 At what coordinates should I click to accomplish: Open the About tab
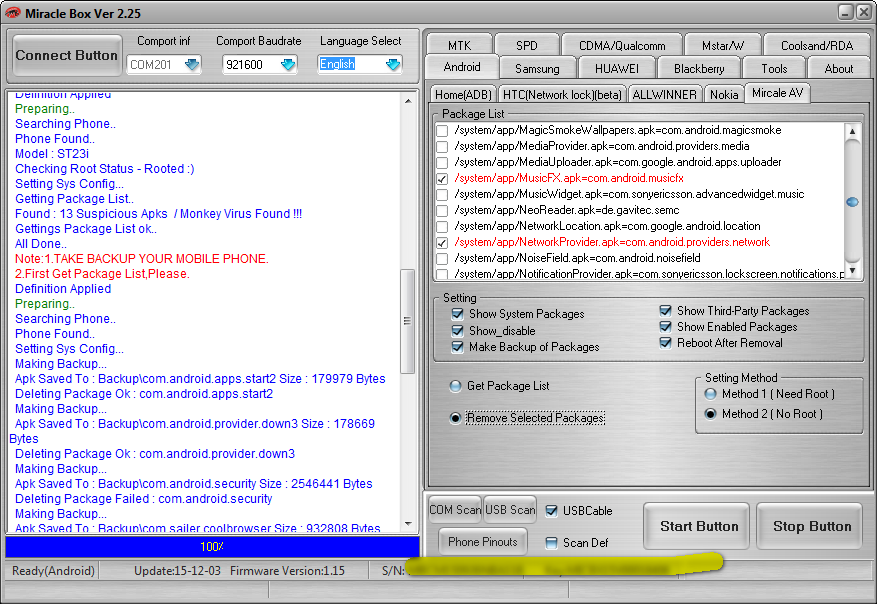[x=838, y=68]
